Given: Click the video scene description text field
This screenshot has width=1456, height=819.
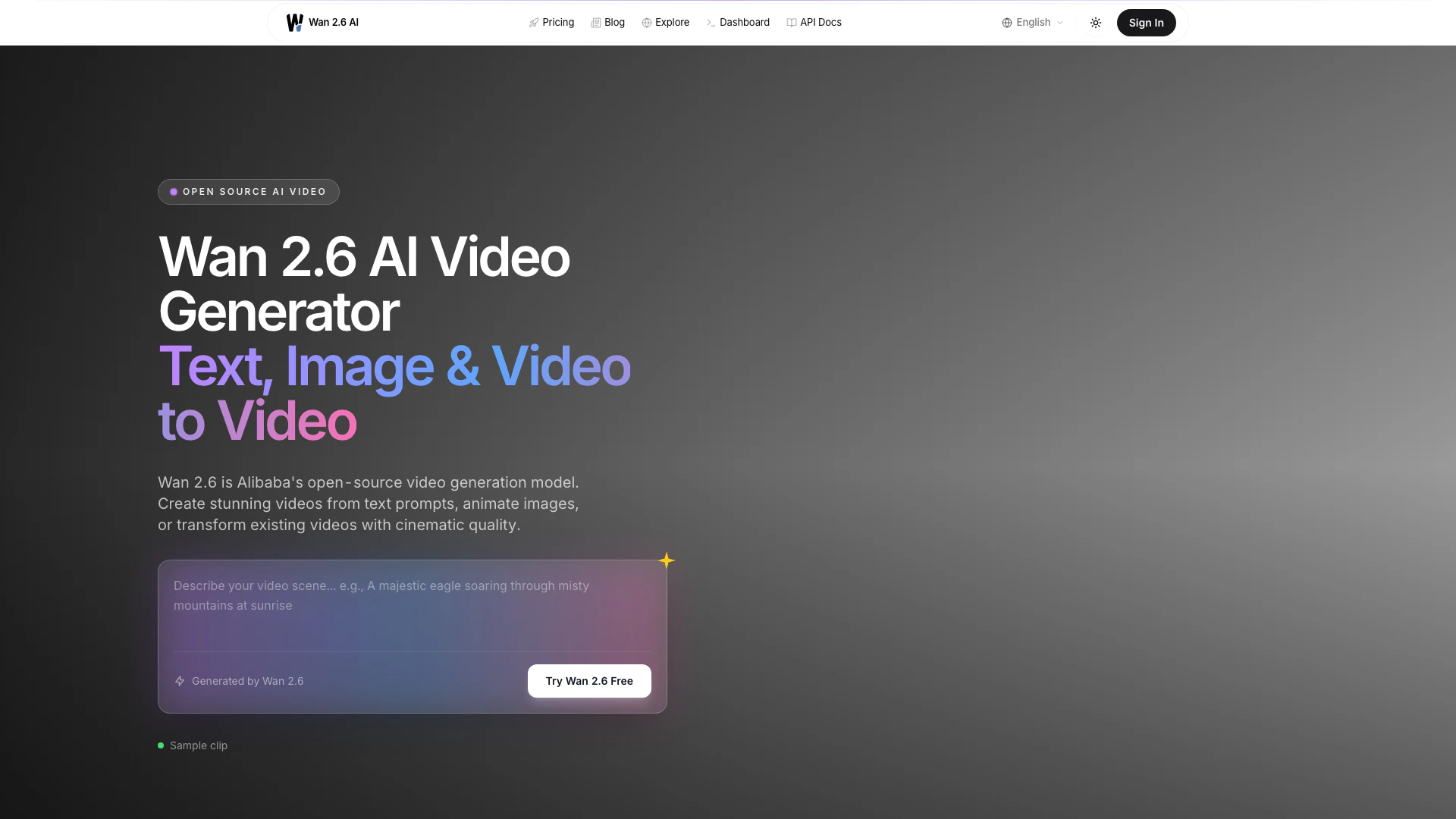Looking at the screenshot, I should (412, 605).
